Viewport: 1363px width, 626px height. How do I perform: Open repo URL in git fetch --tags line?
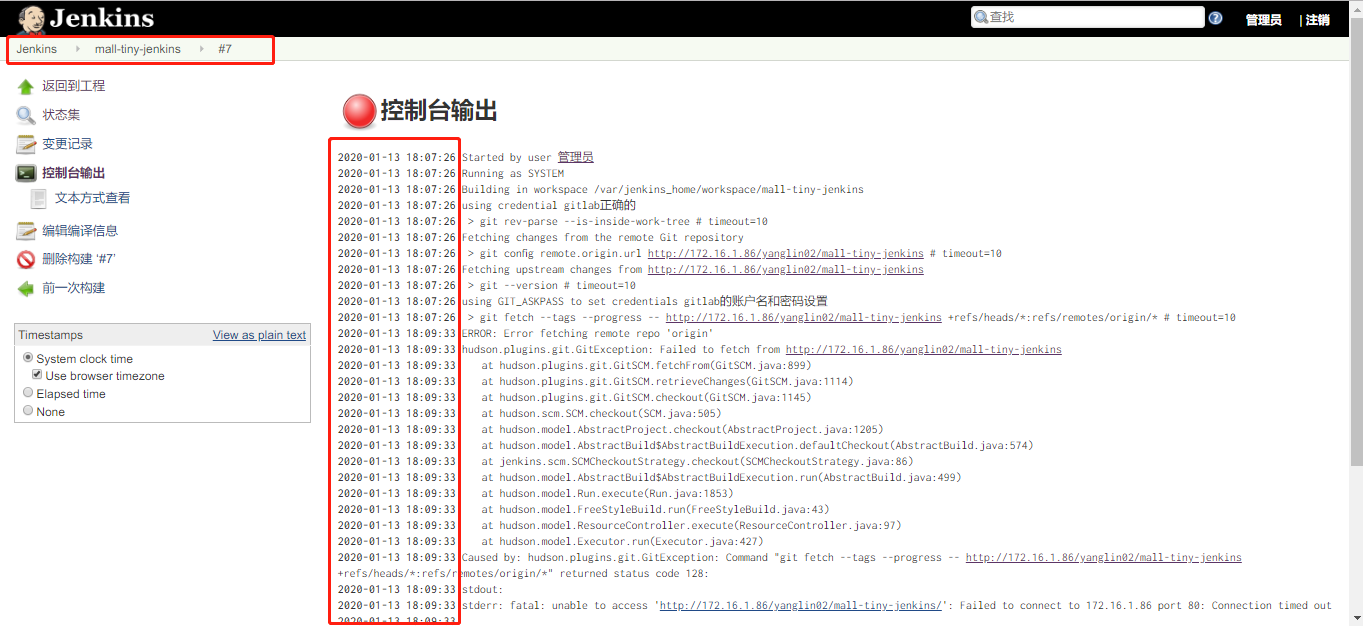tap(803, 317)
